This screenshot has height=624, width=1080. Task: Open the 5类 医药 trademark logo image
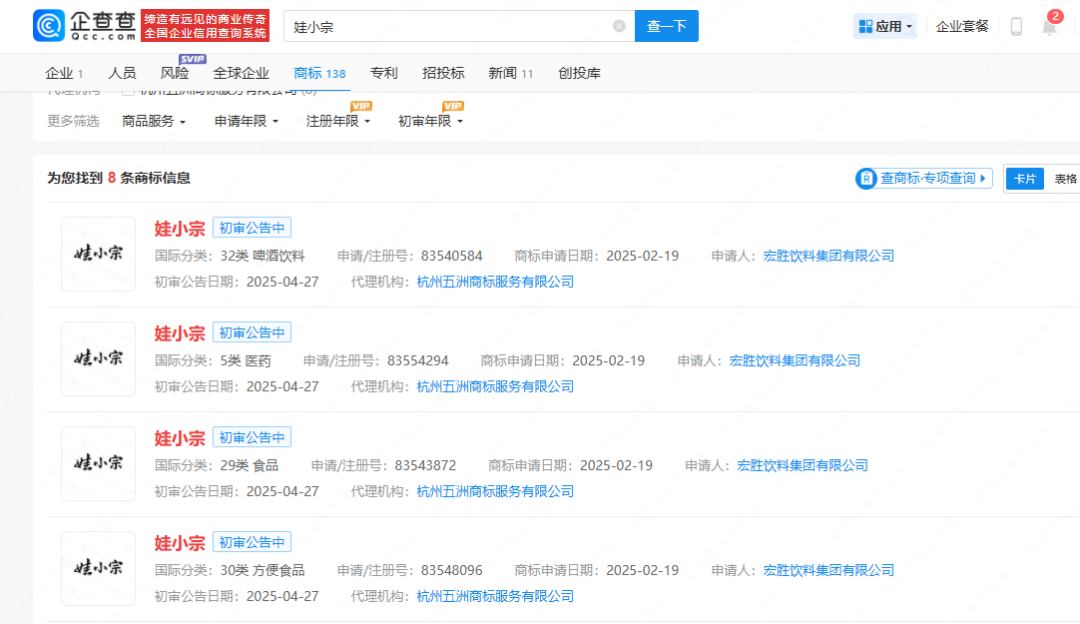(x=98, y=359)
